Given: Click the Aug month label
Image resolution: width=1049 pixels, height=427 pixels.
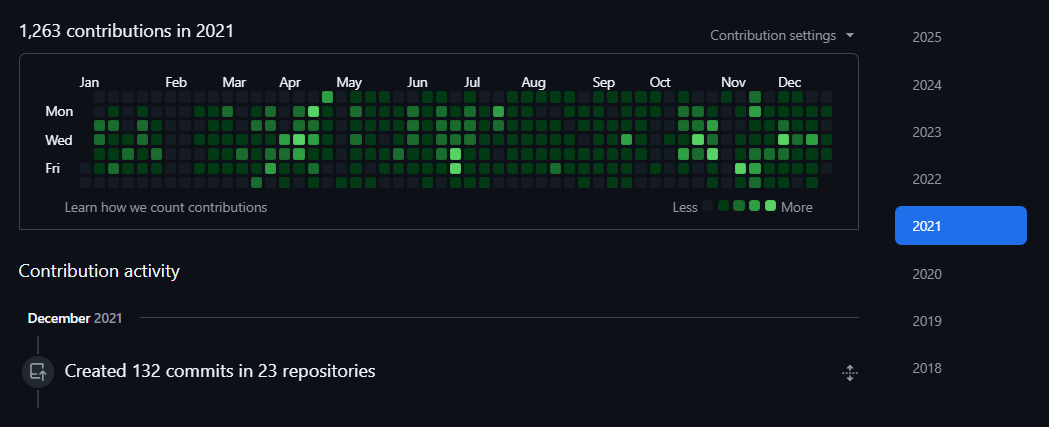Looking at the screenshot, I should (534, 82).
